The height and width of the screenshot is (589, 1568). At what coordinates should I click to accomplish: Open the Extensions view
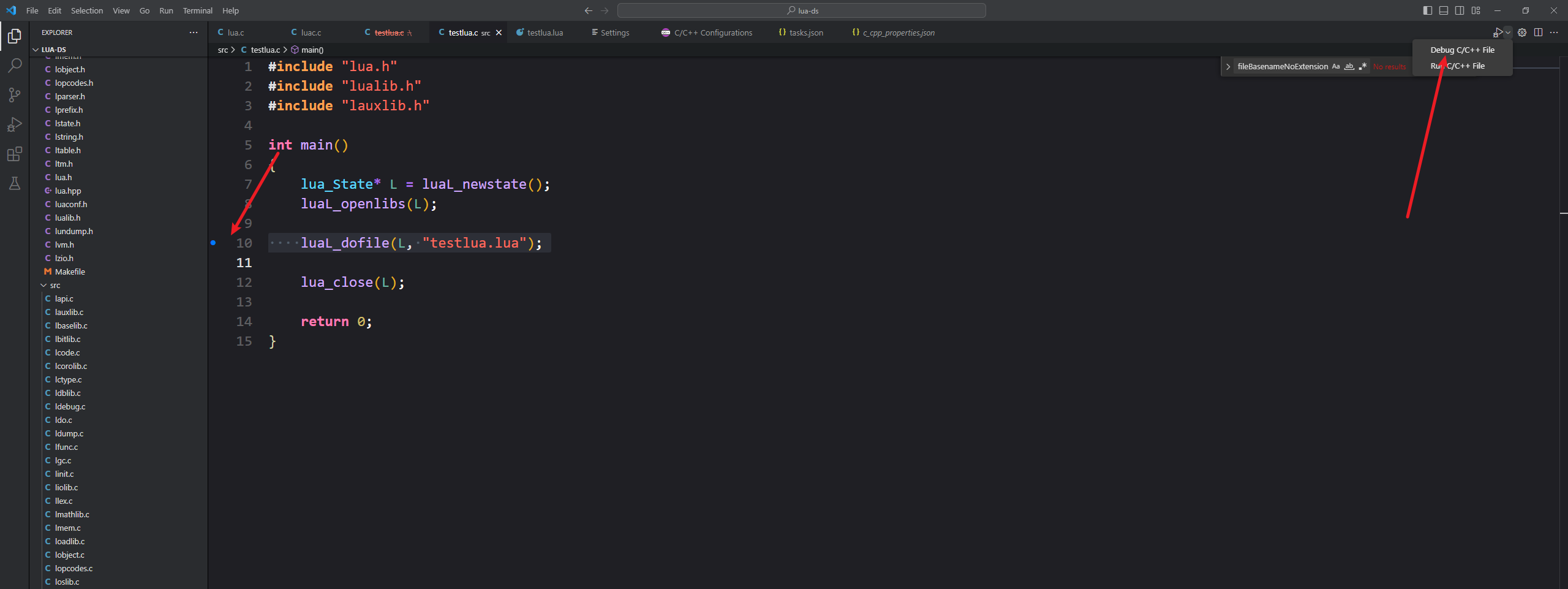click(x=15, y=154)
